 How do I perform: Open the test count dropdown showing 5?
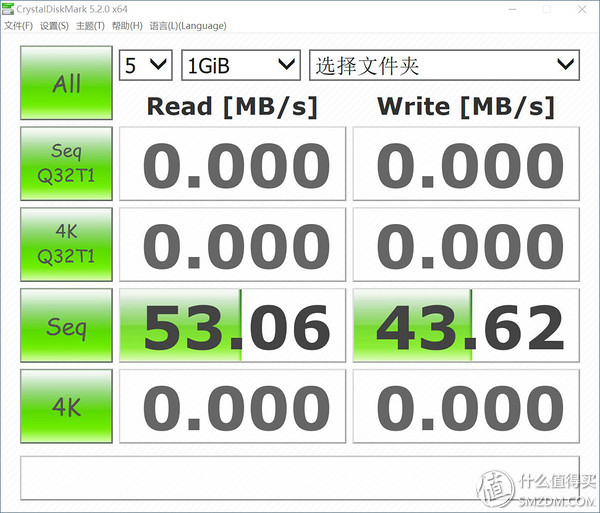145,65
